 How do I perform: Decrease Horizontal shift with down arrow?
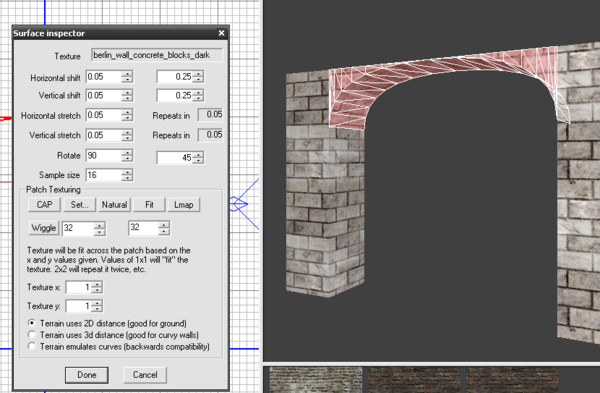pos(127,80)
